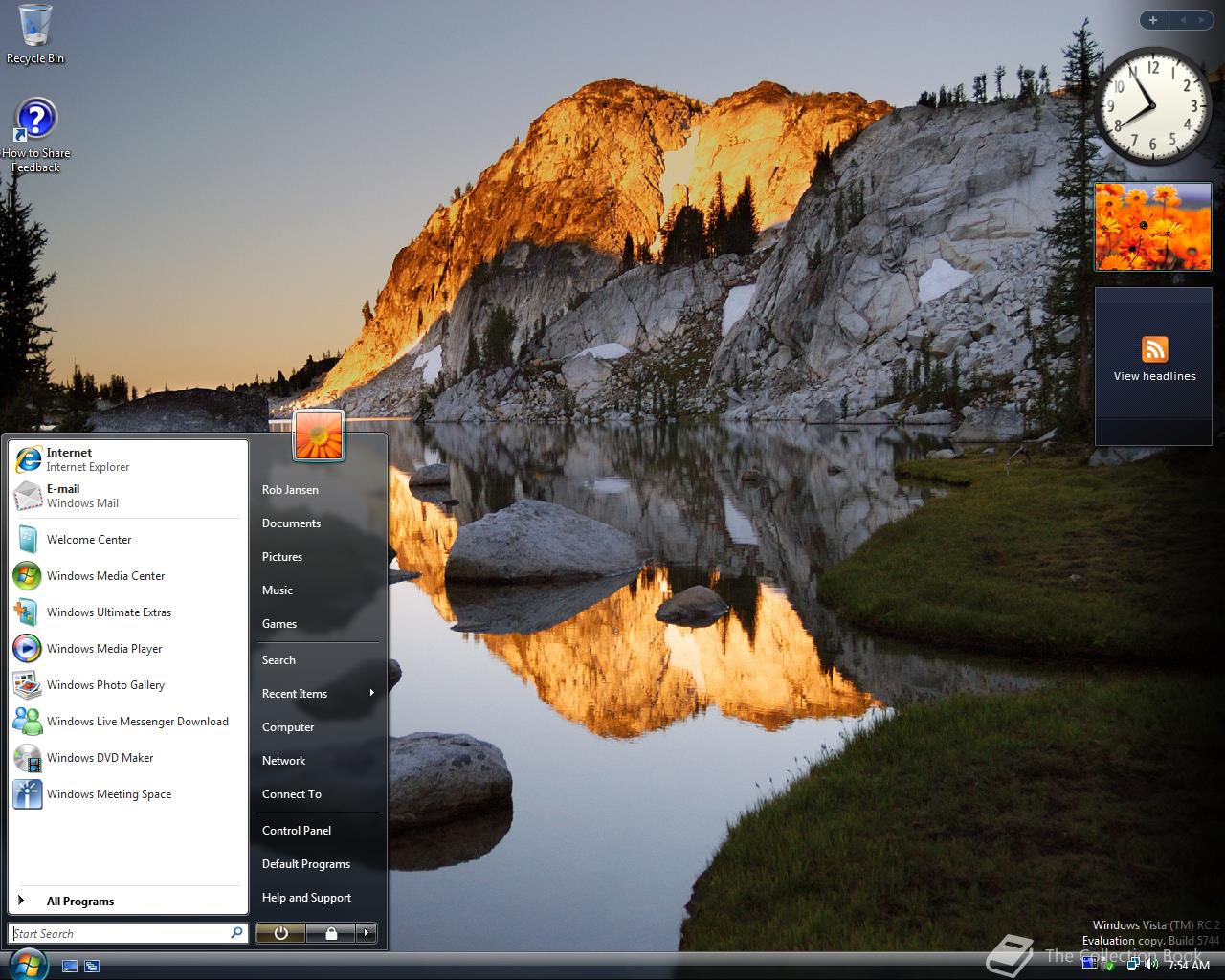Screen dimensions: 1225x980
Task: Open the volume speaker tray icon
Action: 1150,964
